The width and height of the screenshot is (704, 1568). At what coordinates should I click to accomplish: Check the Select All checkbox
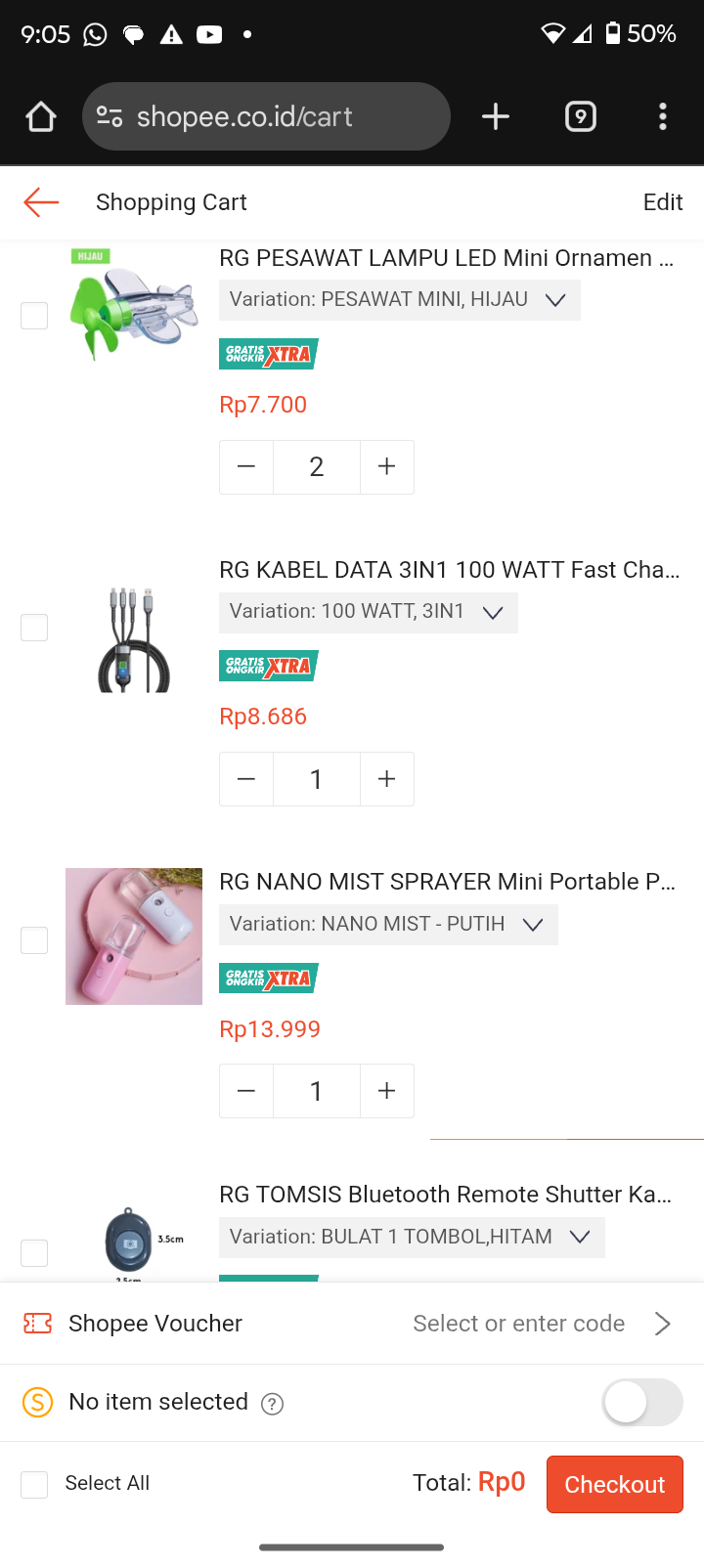pos(34,1485)
